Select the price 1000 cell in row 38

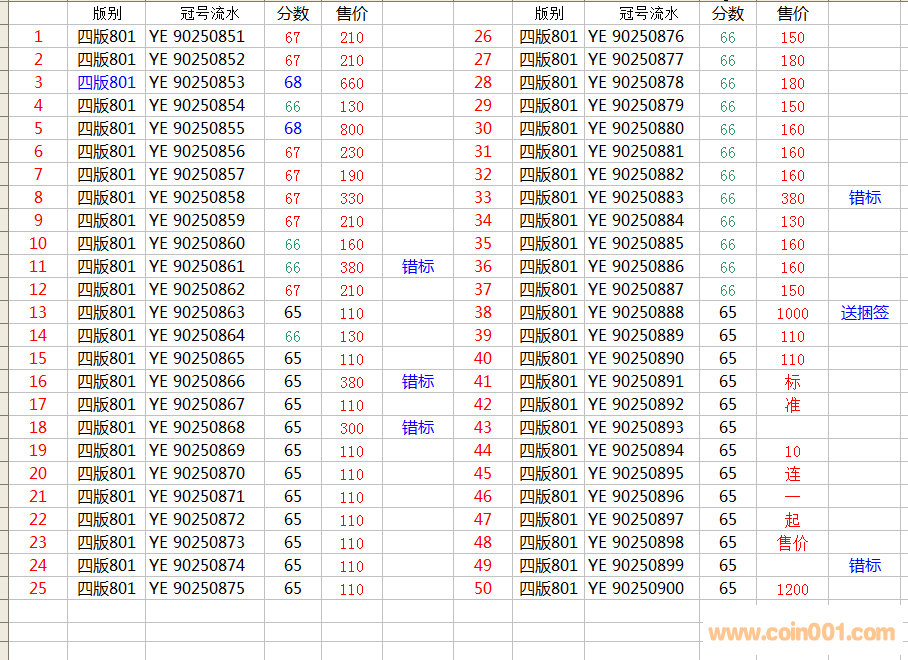[x=792, y=313]
